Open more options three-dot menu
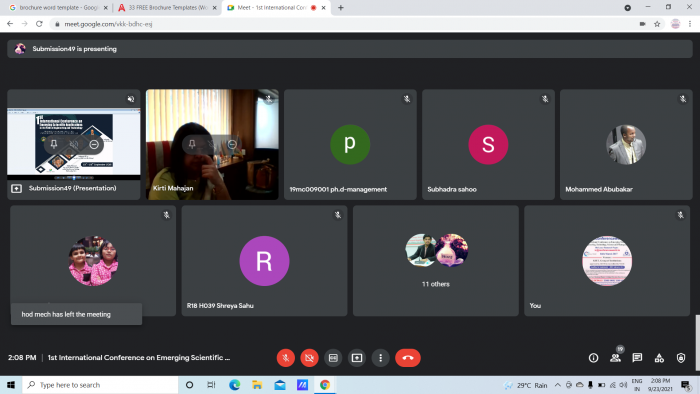 click(380, 358)
